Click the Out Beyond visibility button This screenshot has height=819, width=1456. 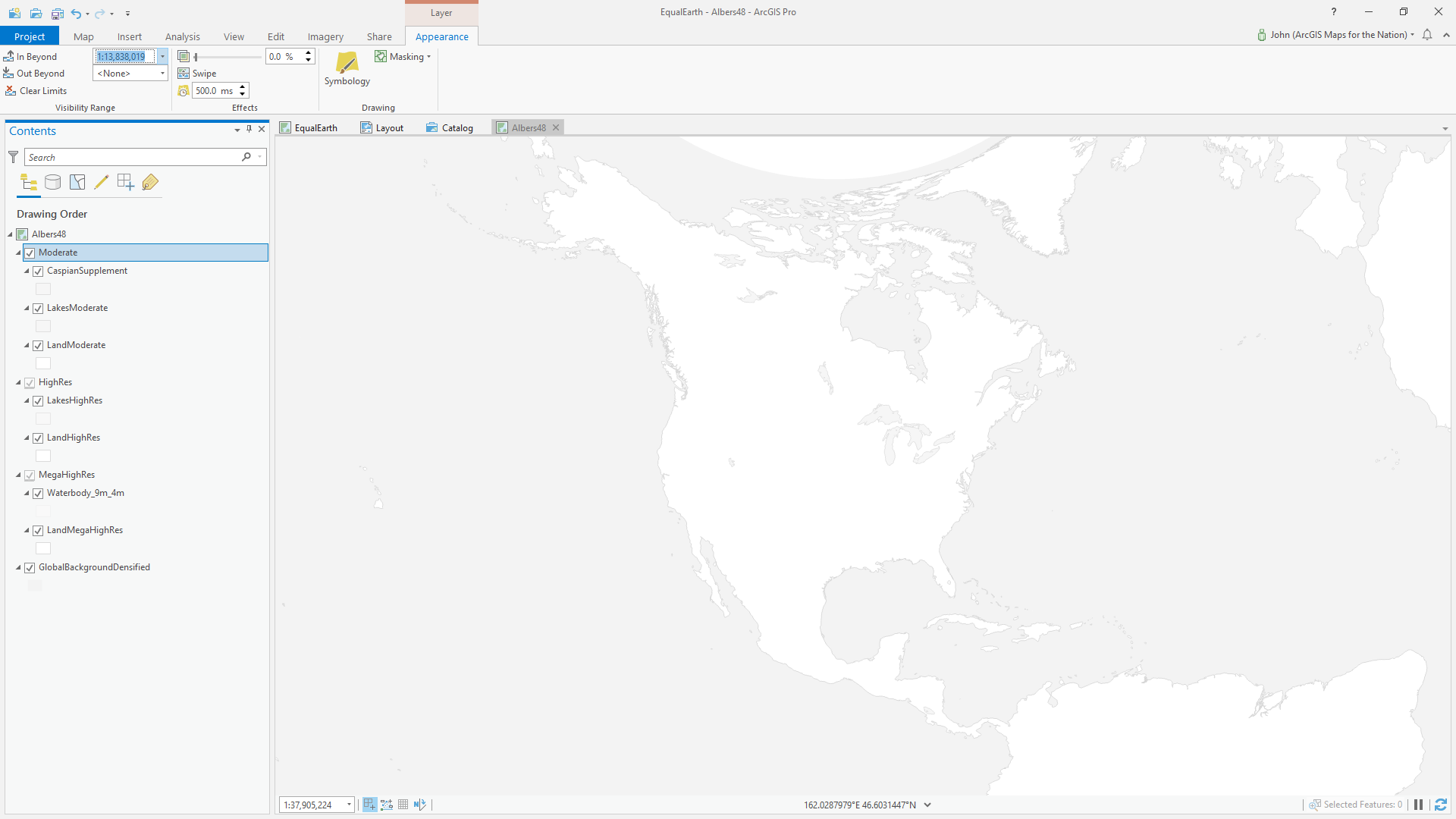click(x=34, y=74)
